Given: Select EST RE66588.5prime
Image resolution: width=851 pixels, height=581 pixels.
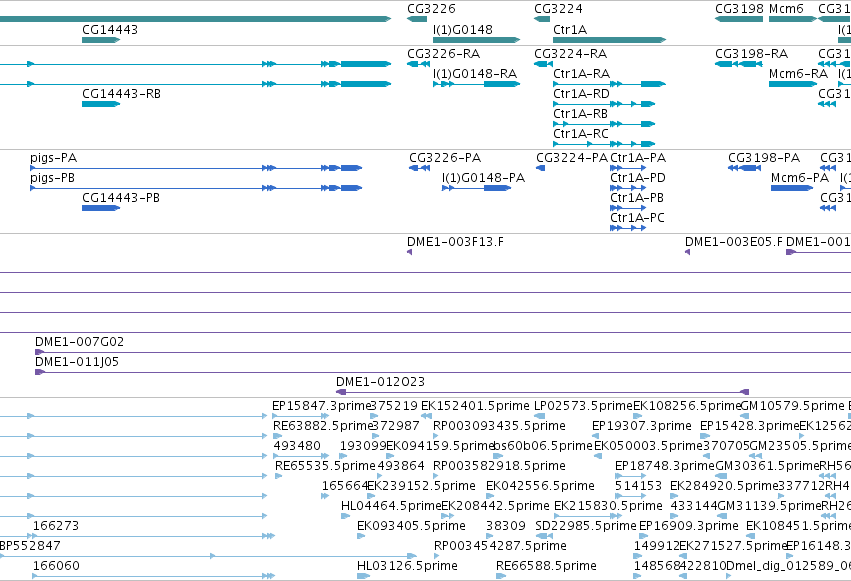Looking at the screenshot, I should (x=546, y=566).
